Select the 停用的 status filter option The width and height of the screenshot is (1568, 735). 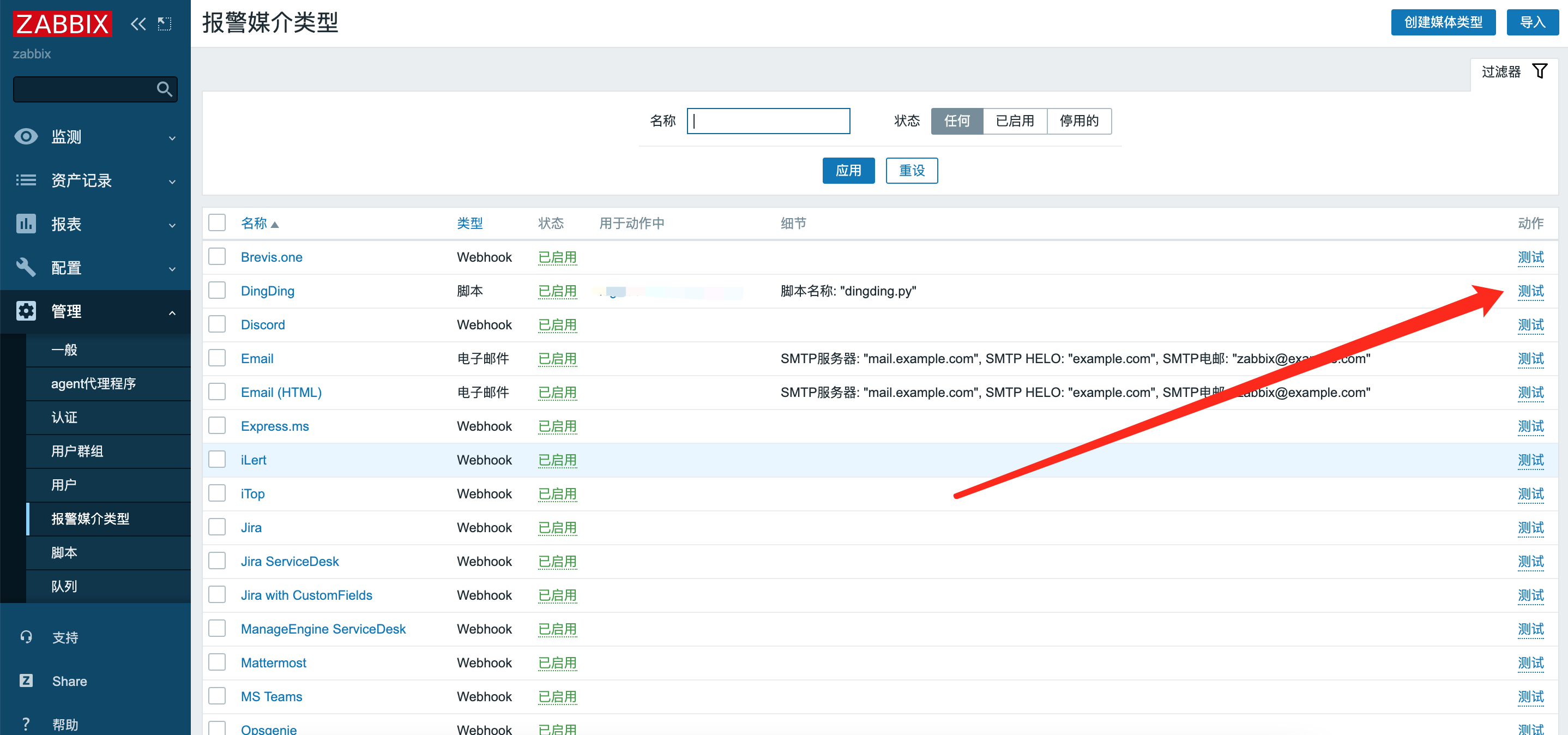pyautogui.click(x=1078, y=121)
